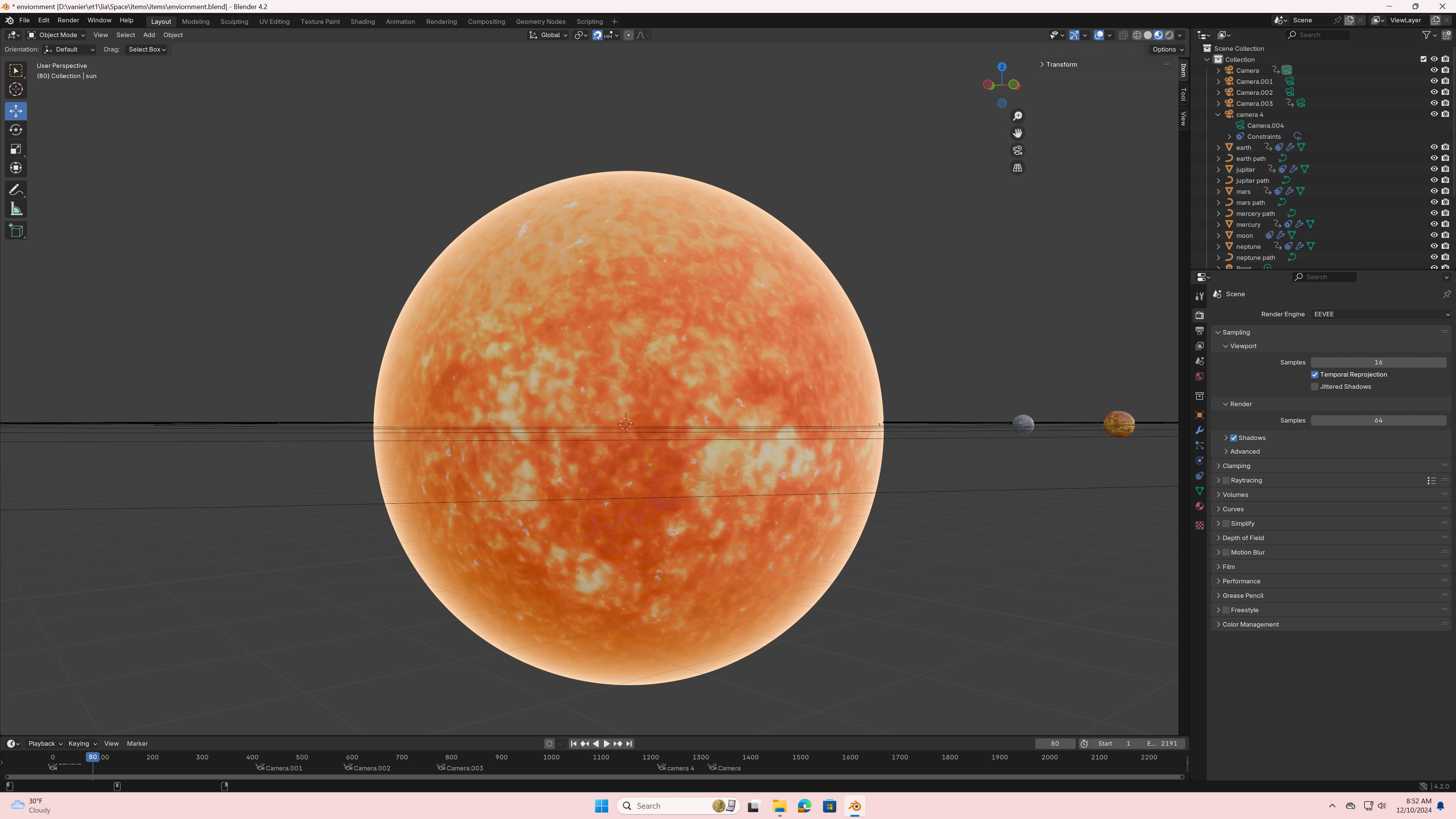Expand the earth object in outliner
The image size is (1456, 819).
1219,148
